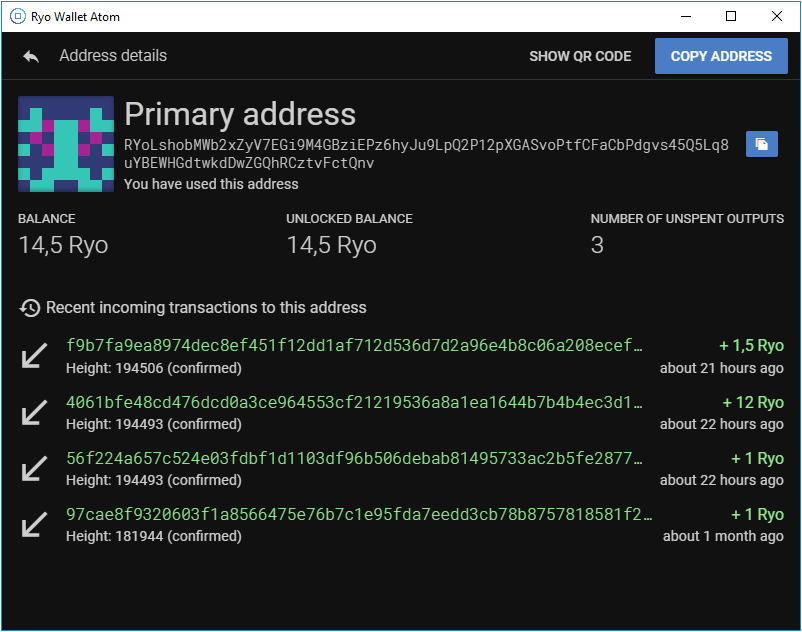Click incoming arrow icon for 97cae8f9 transaction

tap(34, 525)
